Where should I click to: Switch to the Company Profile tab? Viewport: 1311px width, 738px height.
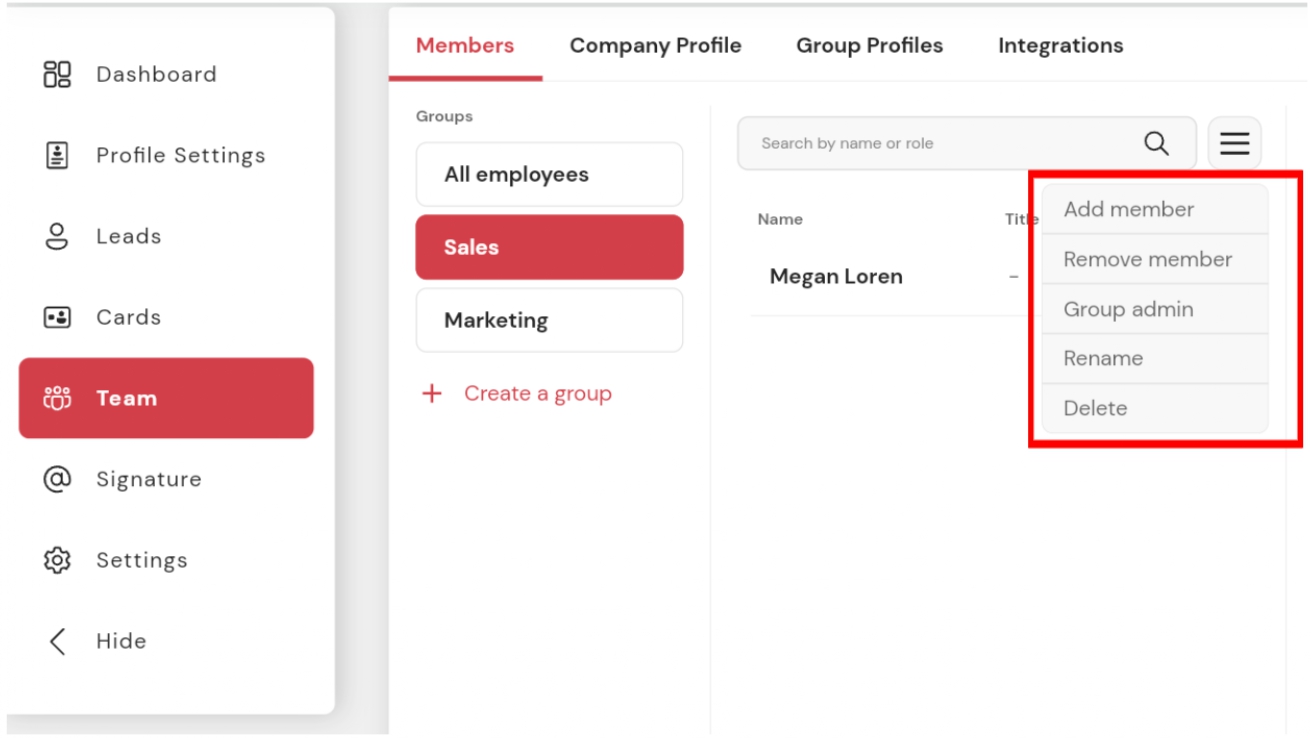[x=655, y=45]
